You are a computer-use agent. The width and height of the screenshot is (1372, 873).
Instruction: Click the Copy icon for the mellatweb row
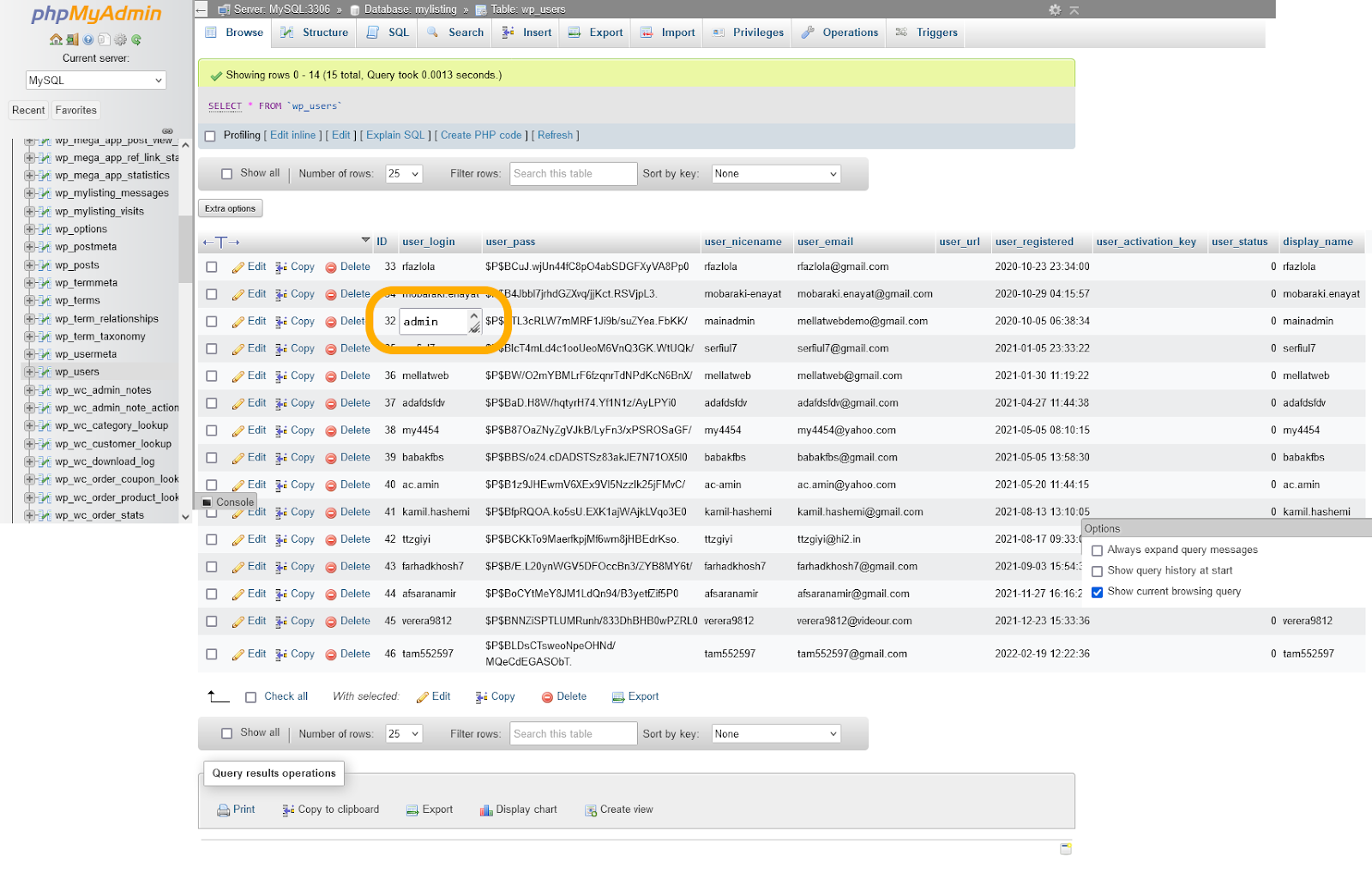(x=281, y=376)
